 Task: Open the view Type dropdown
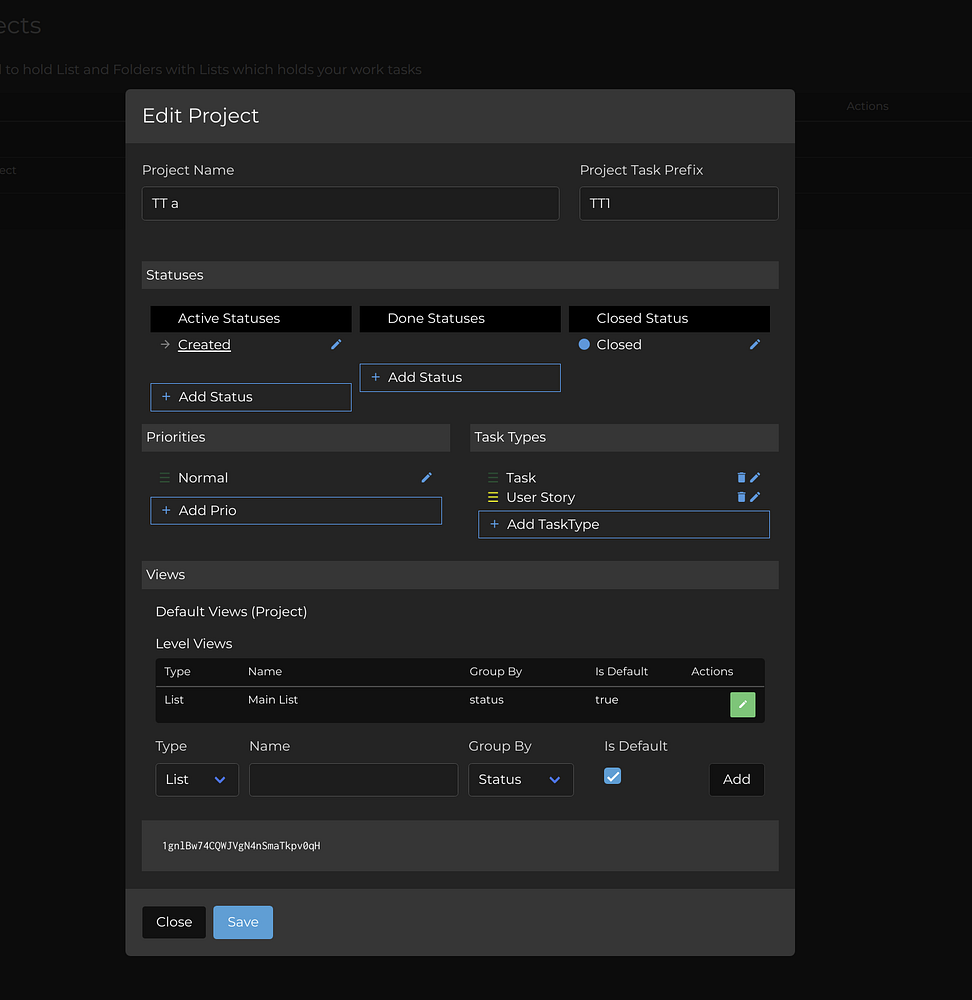click(197, 780)
